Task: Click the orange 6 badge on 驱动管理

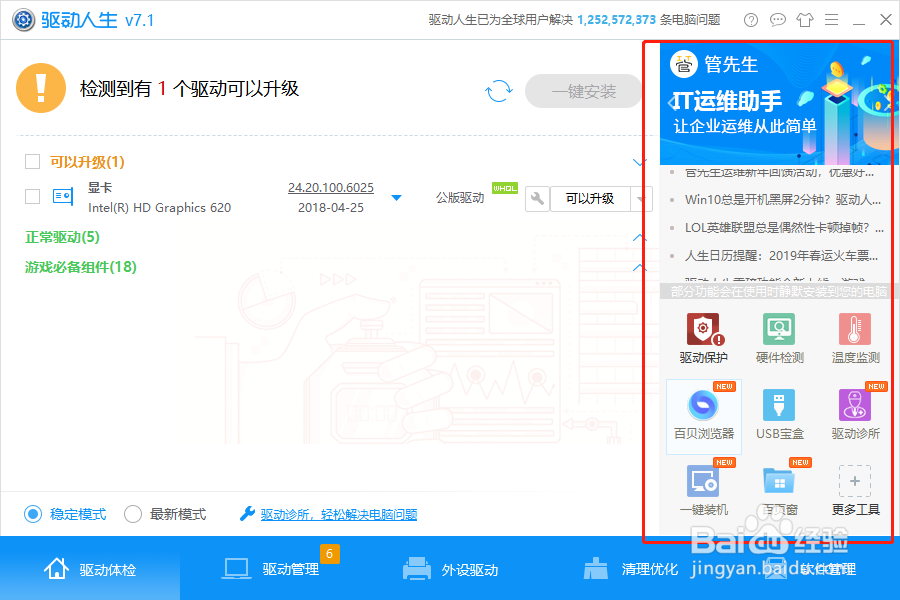Action: point(329,553)
